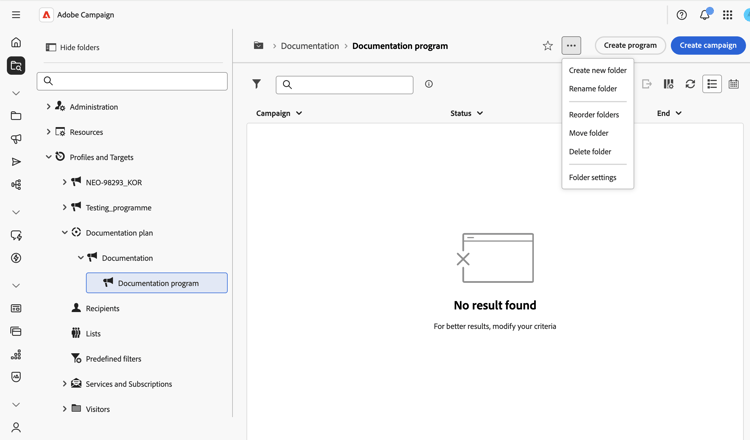Collapse Profiles and Targets node

[48, 157]
